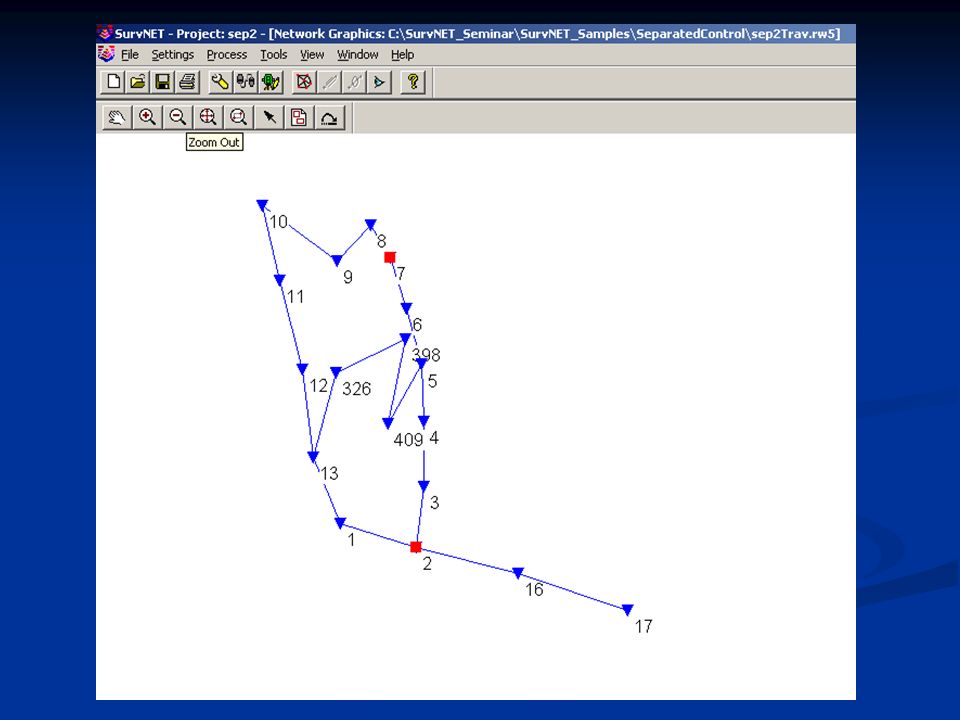Click the data collector transfer icon
The height and width of the screenshot is (720, 960).
245,81
